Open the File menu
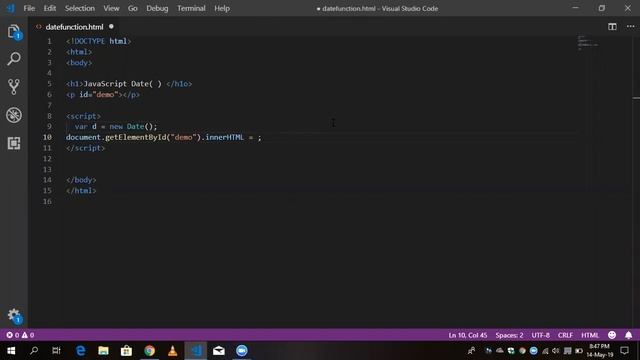 coord(29,8)
